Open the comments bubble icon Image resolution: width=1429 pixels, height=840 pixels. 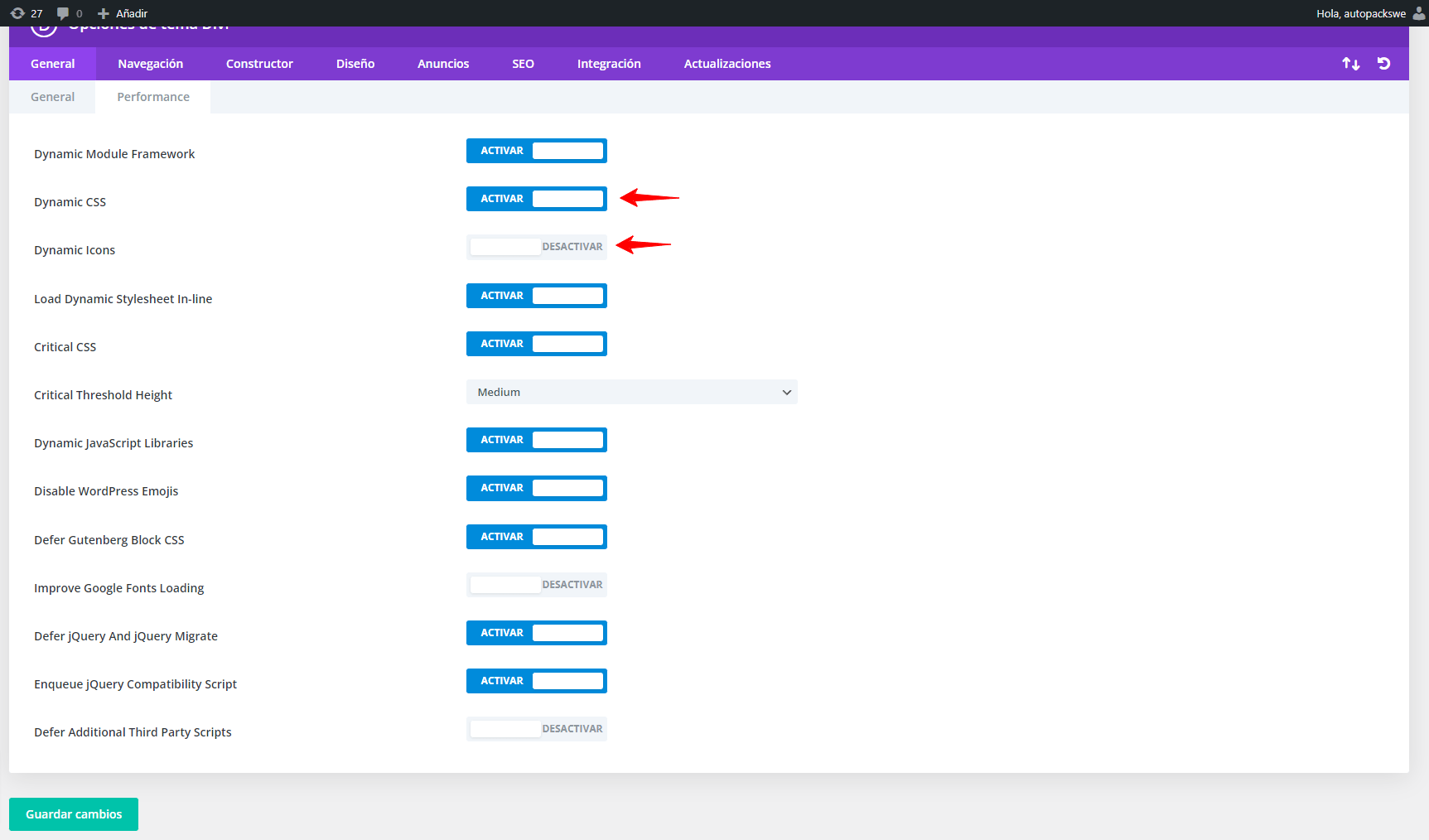63,13
